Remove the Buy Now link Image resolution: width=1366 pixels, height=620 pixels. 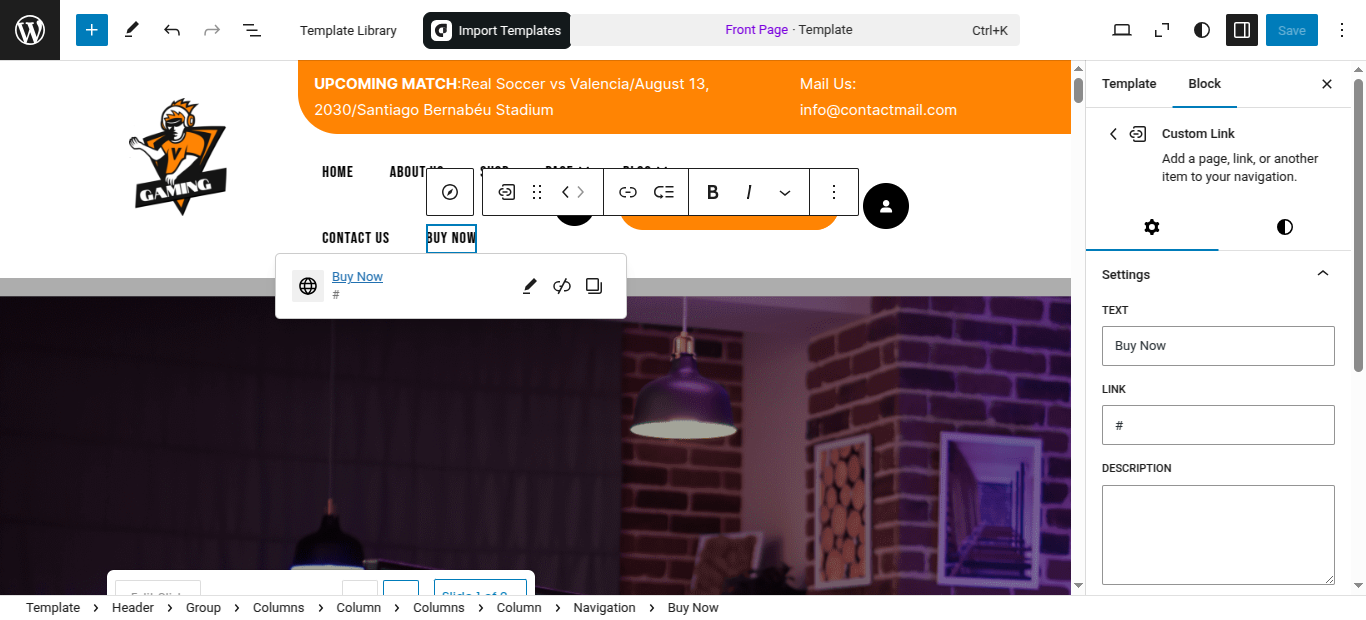pyautogui.click(x=562, y=286)
